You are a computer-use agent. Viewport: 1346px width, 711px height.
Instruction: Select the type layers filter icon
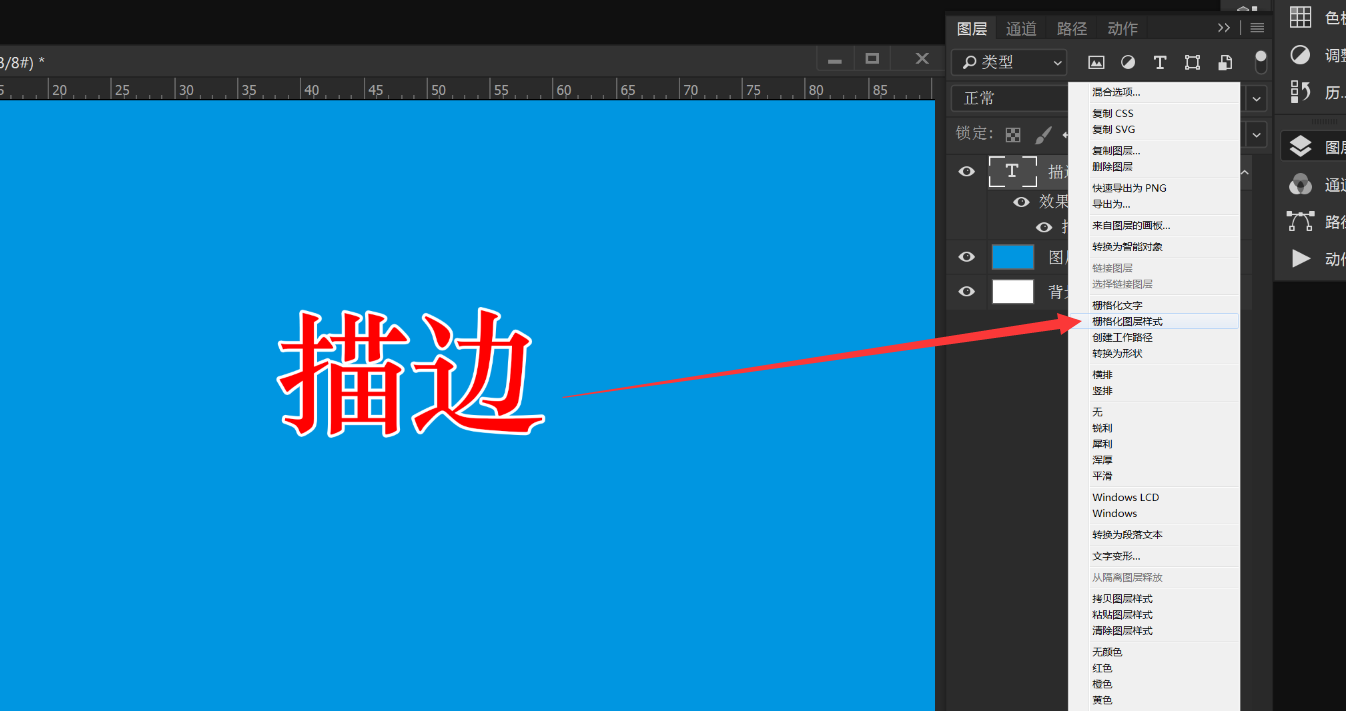pos(1160,62)
